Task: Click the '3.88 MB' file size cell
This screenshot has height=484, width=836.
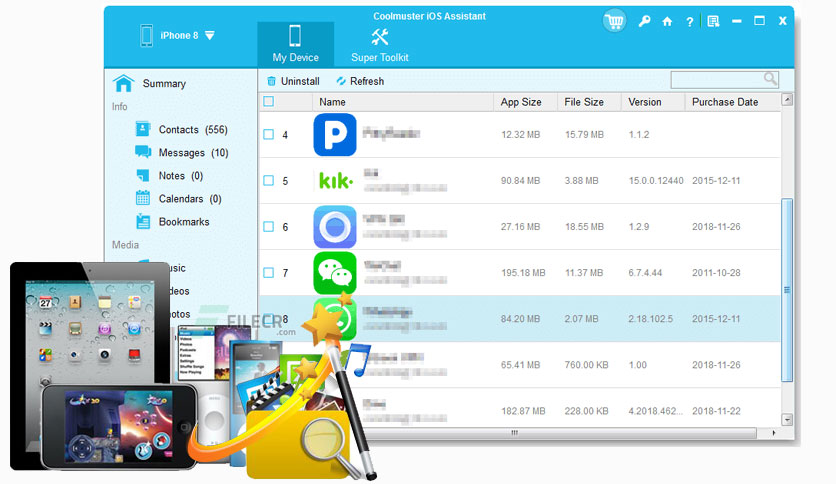Action: [x=581, y=181]
